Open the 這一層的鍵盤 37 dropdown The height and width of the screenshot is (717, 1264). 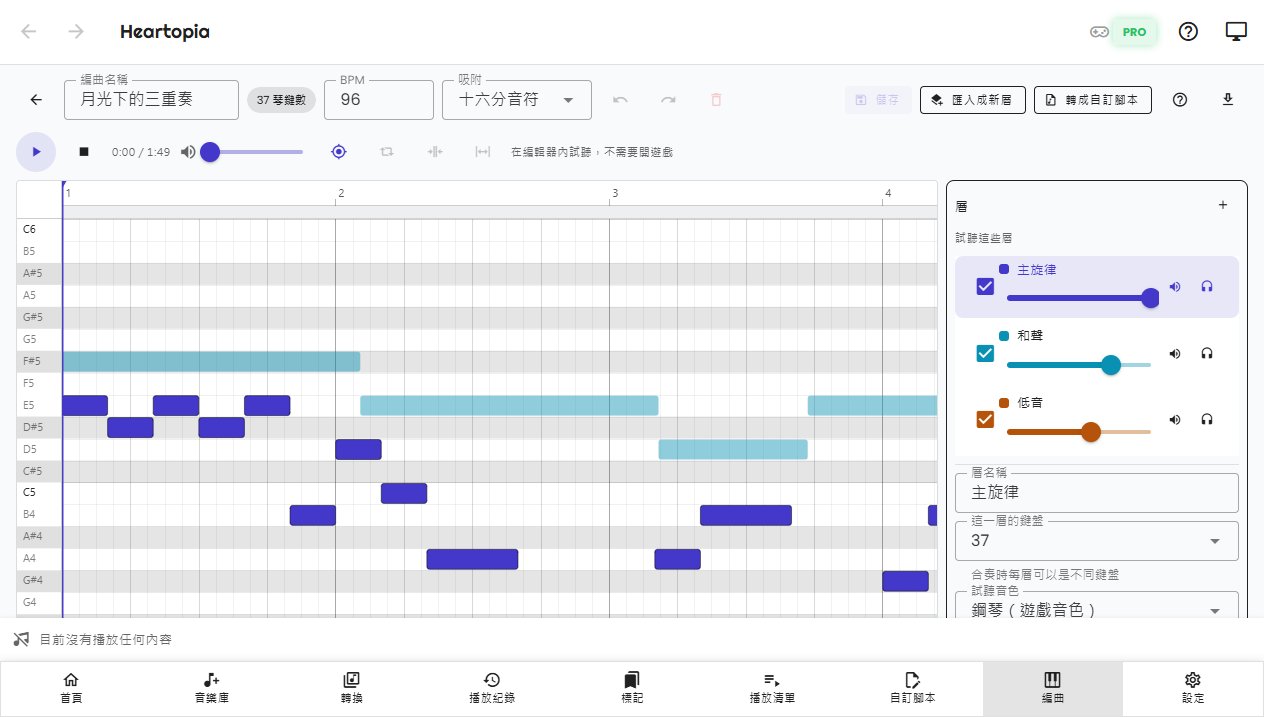pyautogui.click(x=1097, y=541)
